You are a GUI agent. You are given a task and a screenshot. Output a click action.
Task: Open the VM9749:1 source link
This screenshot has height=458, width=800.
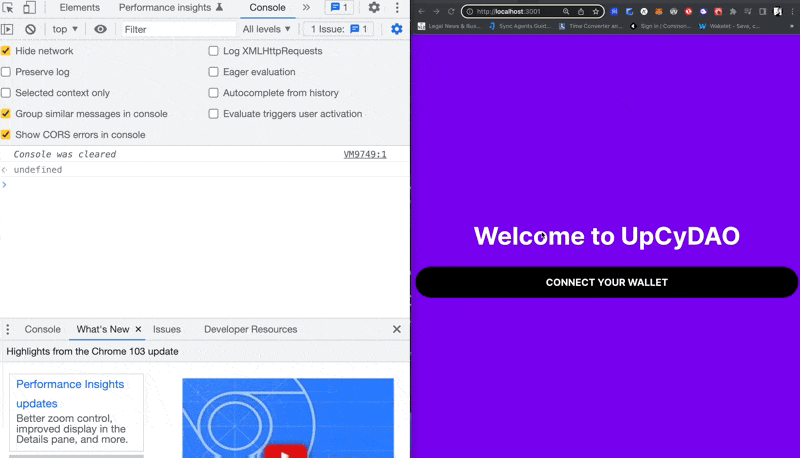point(364,155)
